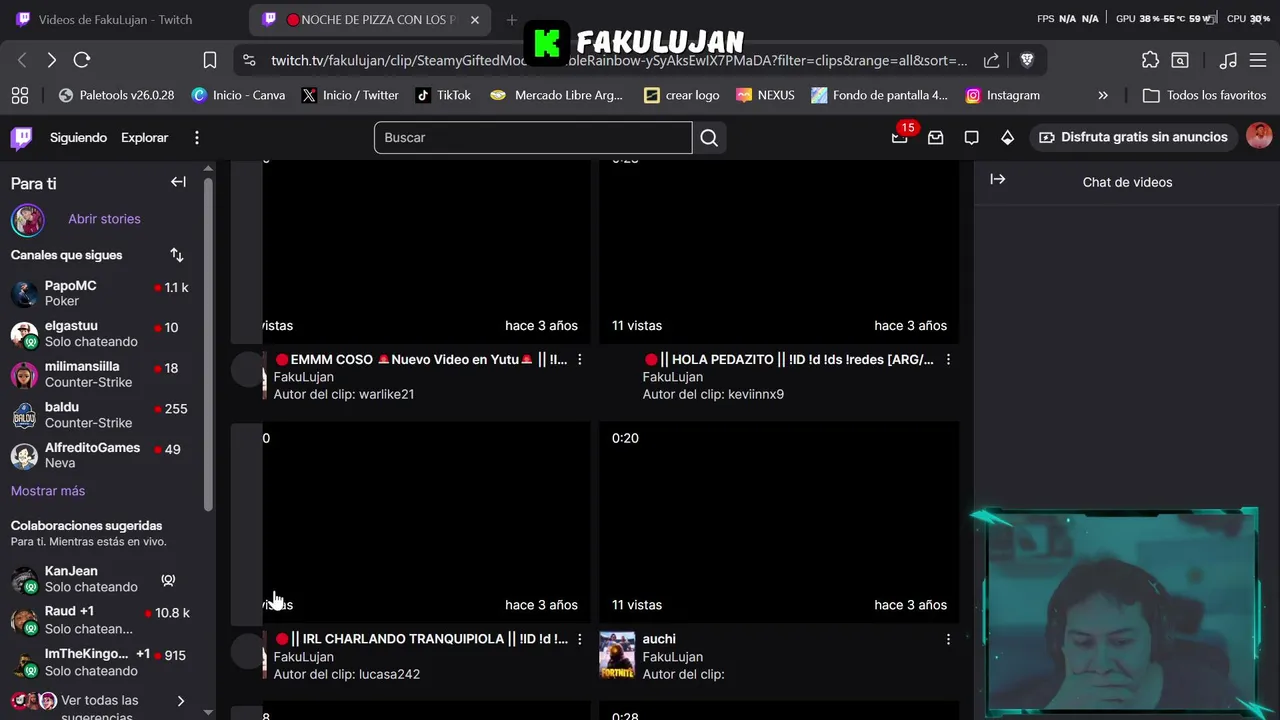Open the three-dot menu next to Explorar
Viewport: 1280px width, 720px height.
tap(196, 138)
